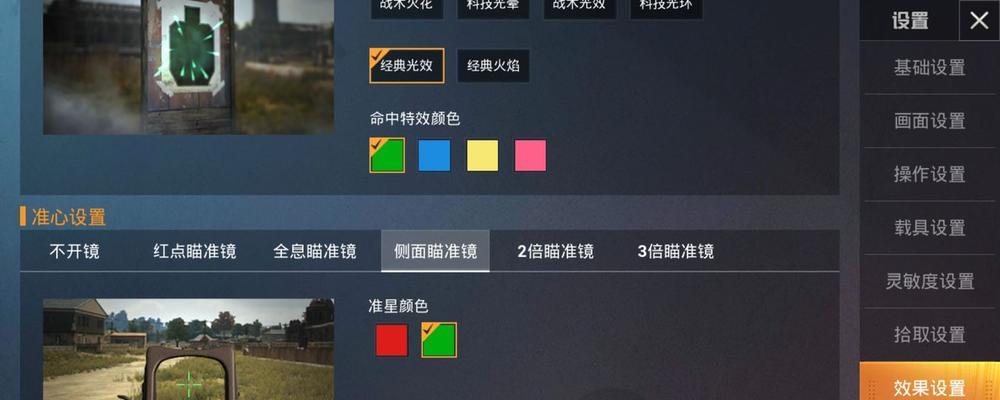Image resolution: width=1000 pixels, height=400 pixels.
Task: Pick the green hit effect color
Action: coord(387,155)
